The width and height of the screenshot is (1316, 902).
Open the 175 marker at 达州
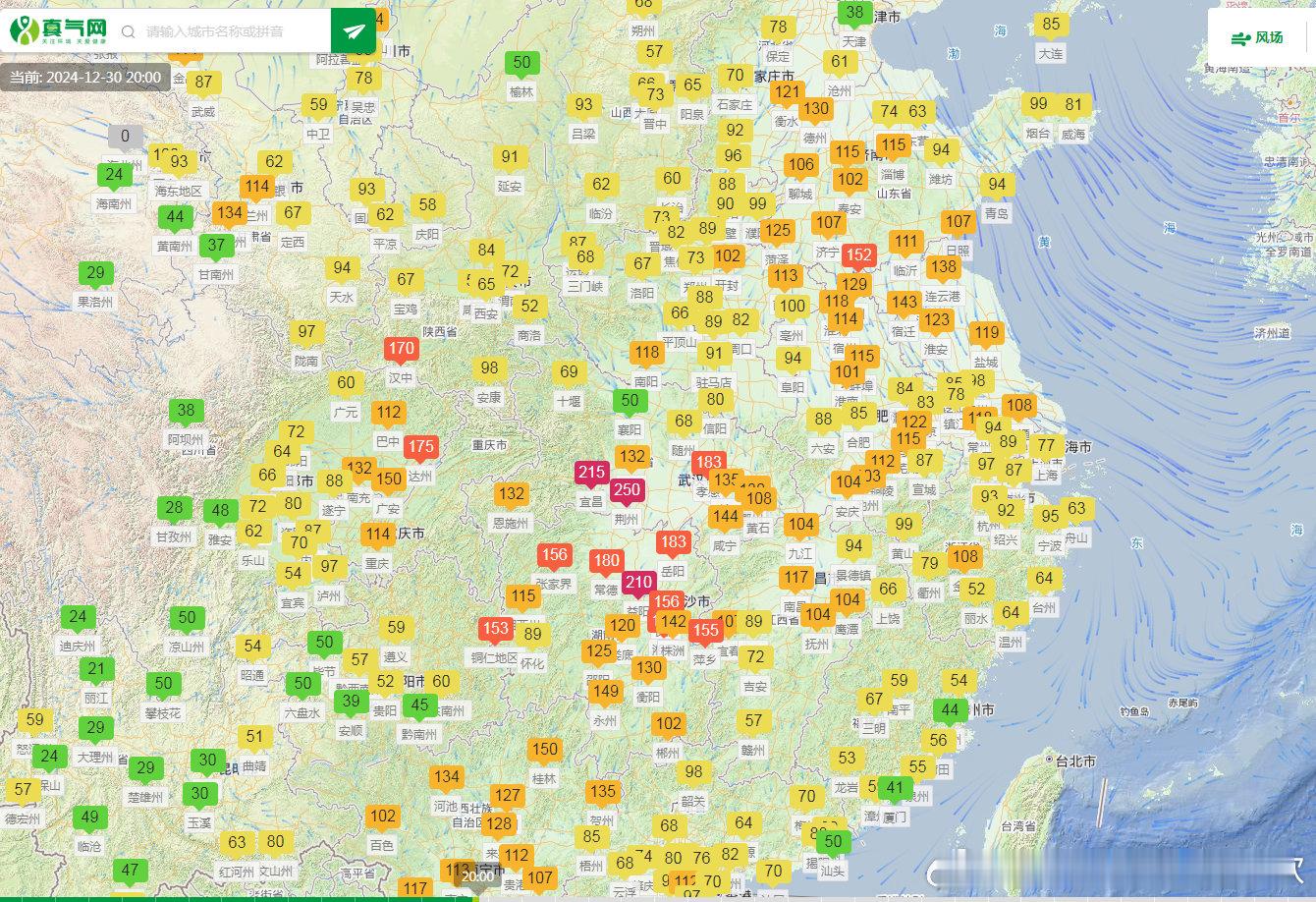click(420, 446)
